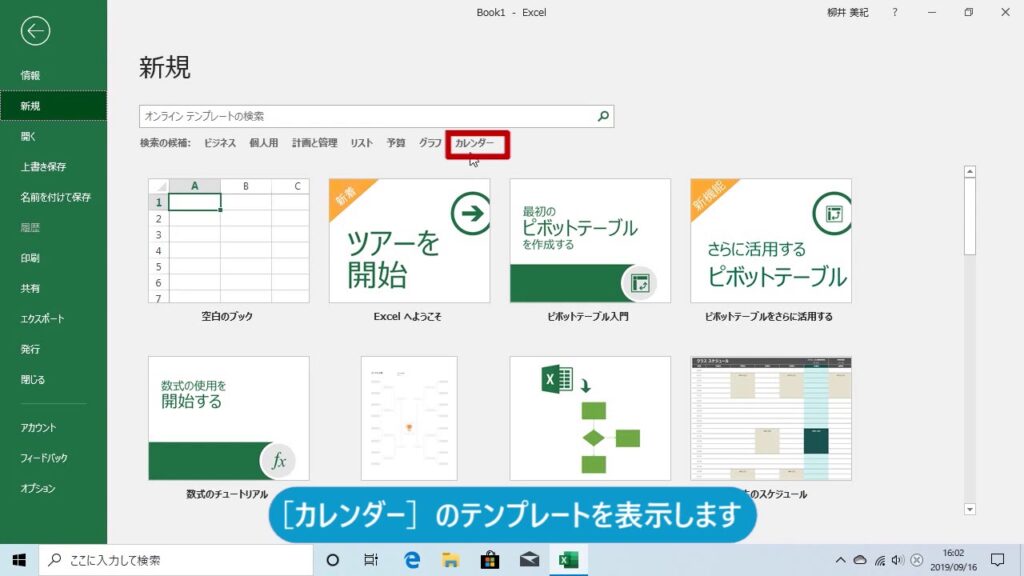Choose 名前を付けて保存 from the sidebar
Image resolution: width=1024 pixels, height=576 pixels.
click(56, 197)
